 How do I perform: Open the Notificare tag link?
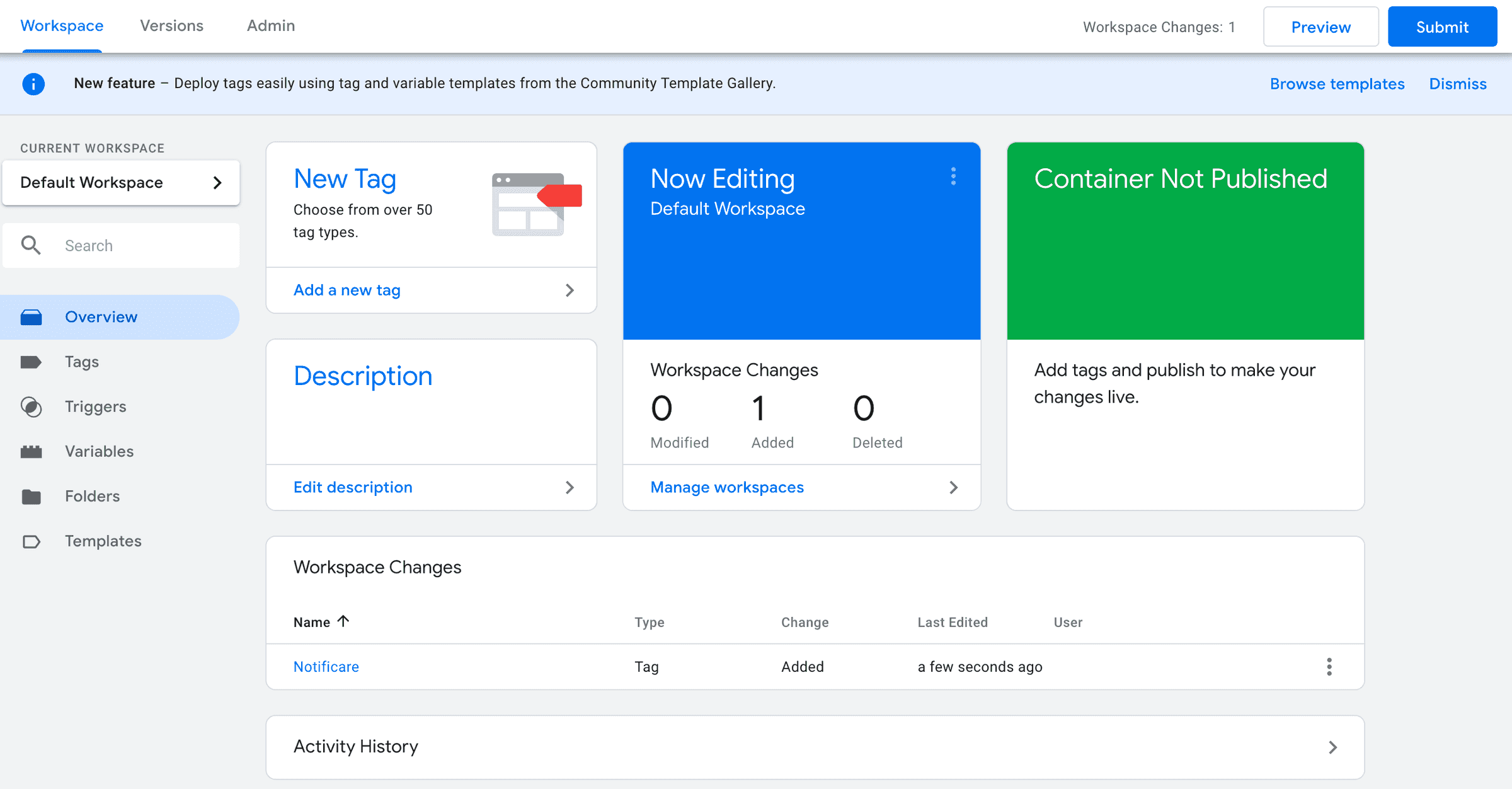[326, 667]
